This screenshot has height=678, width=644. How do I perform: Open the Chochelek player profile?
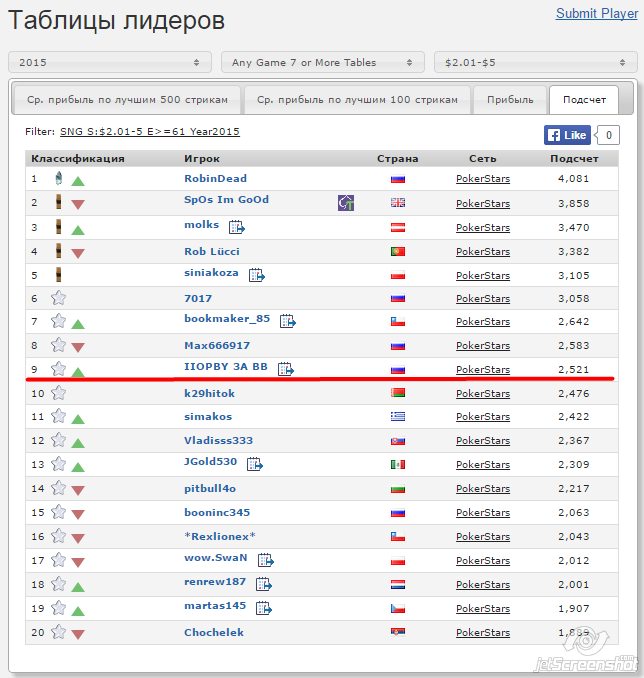(214, 632)
